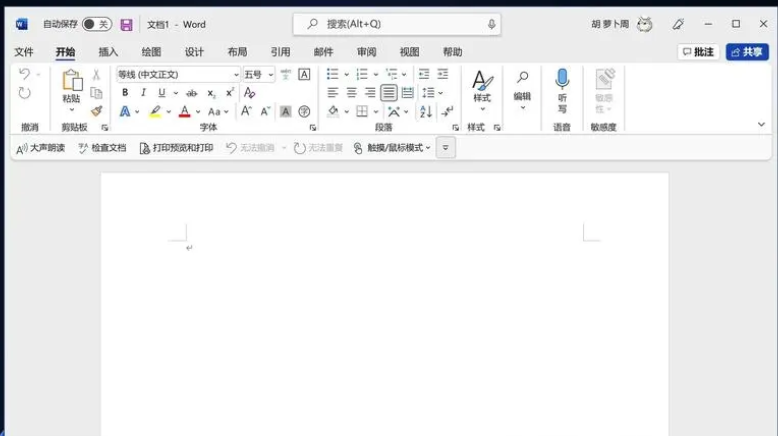Increase font size with grow icon
Viewport: 778px width, 436px height.
coord(246,111)
